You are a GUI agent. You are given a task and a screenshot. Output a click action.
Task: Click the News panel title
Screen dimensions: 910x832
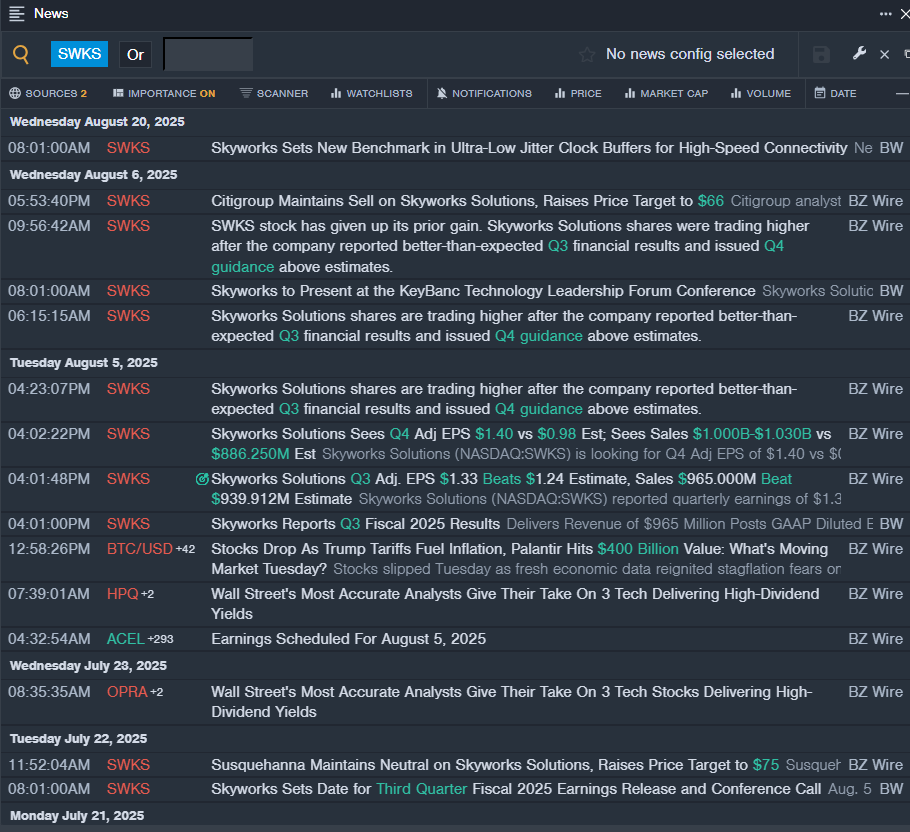(x=51, y=13)
